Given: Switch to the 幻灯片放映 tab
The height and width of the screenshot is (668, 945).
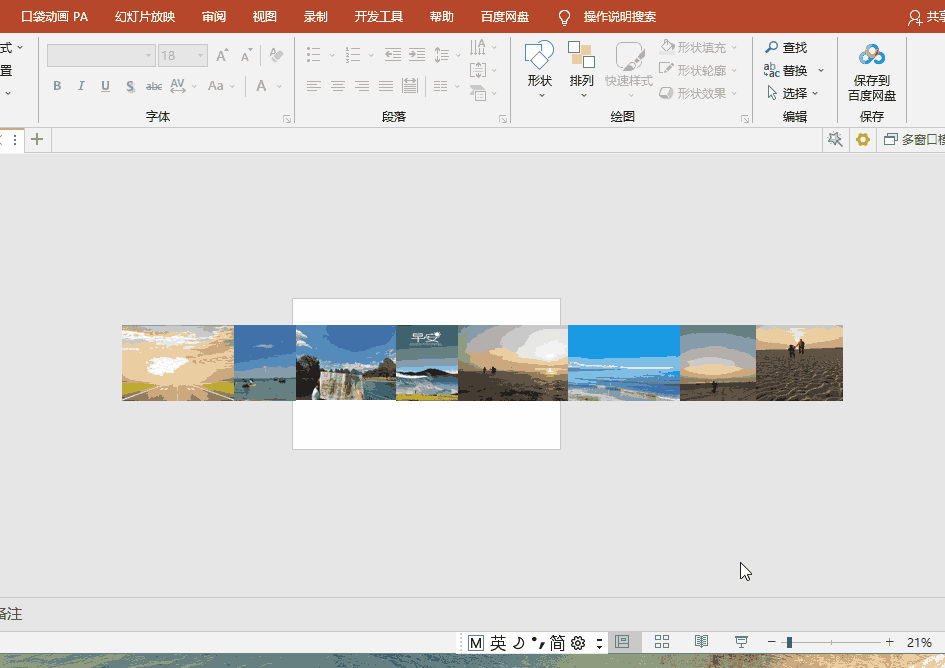Looking at the screenshot, I should (x=145, y=16).
